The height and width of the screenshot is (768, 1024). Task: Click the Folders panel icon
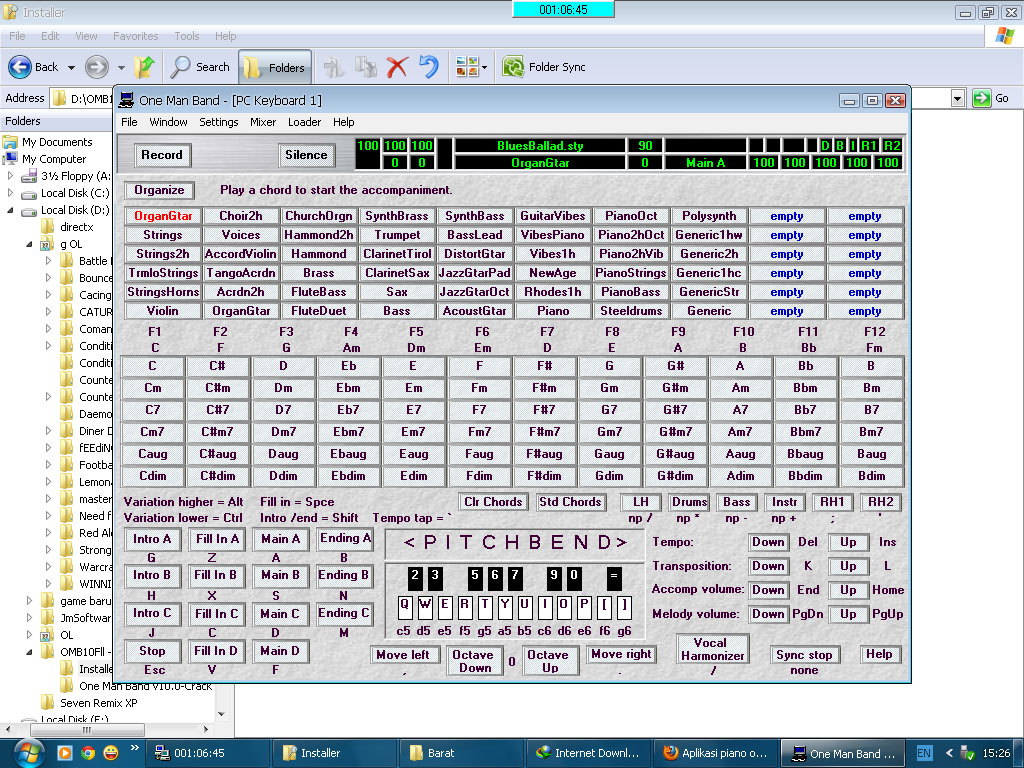coord(252,67)
